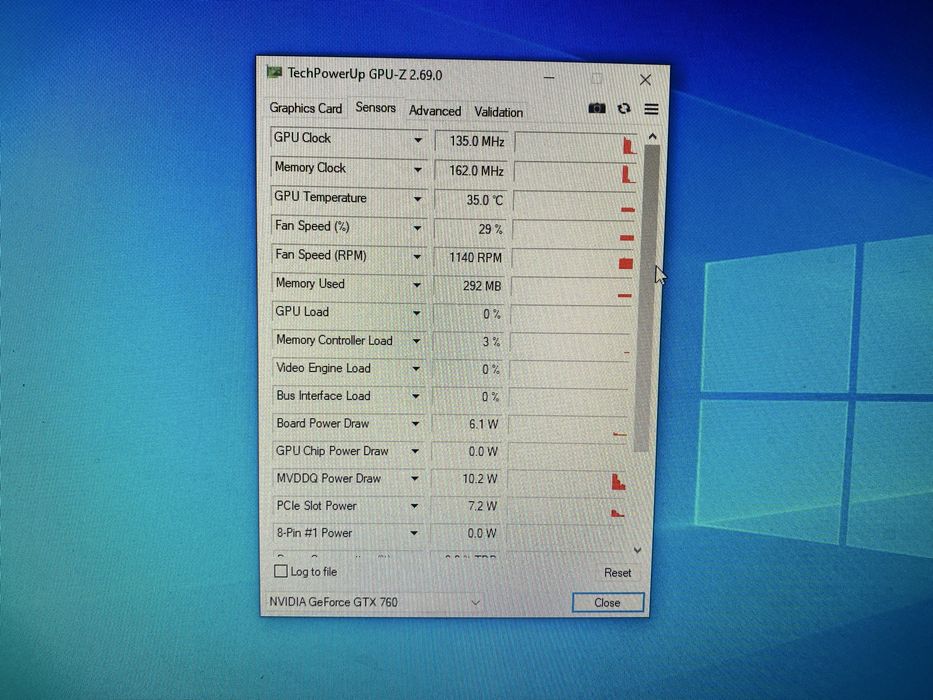
Task: Open the GPU Chip Power Draw dropdown
Action: [x=415, y=451]
